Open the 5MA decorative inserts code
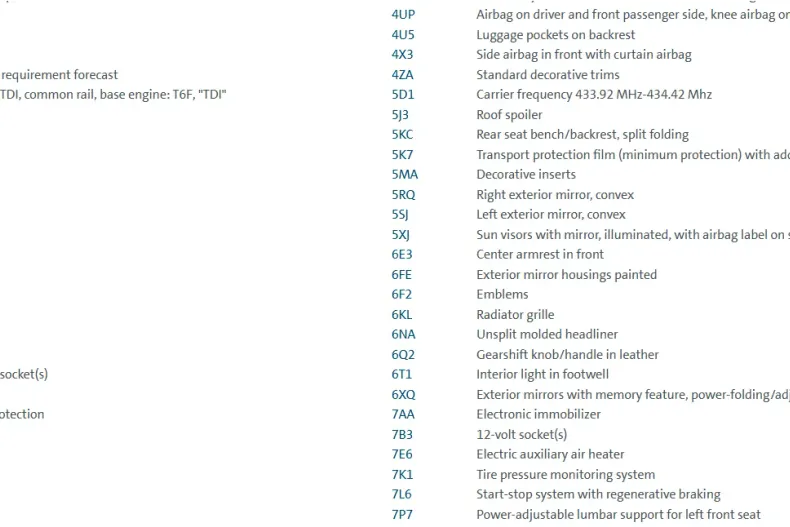Image resolution: width=790 pixels, height=527 pixels. pyautogui.click(x=405, y=175)
